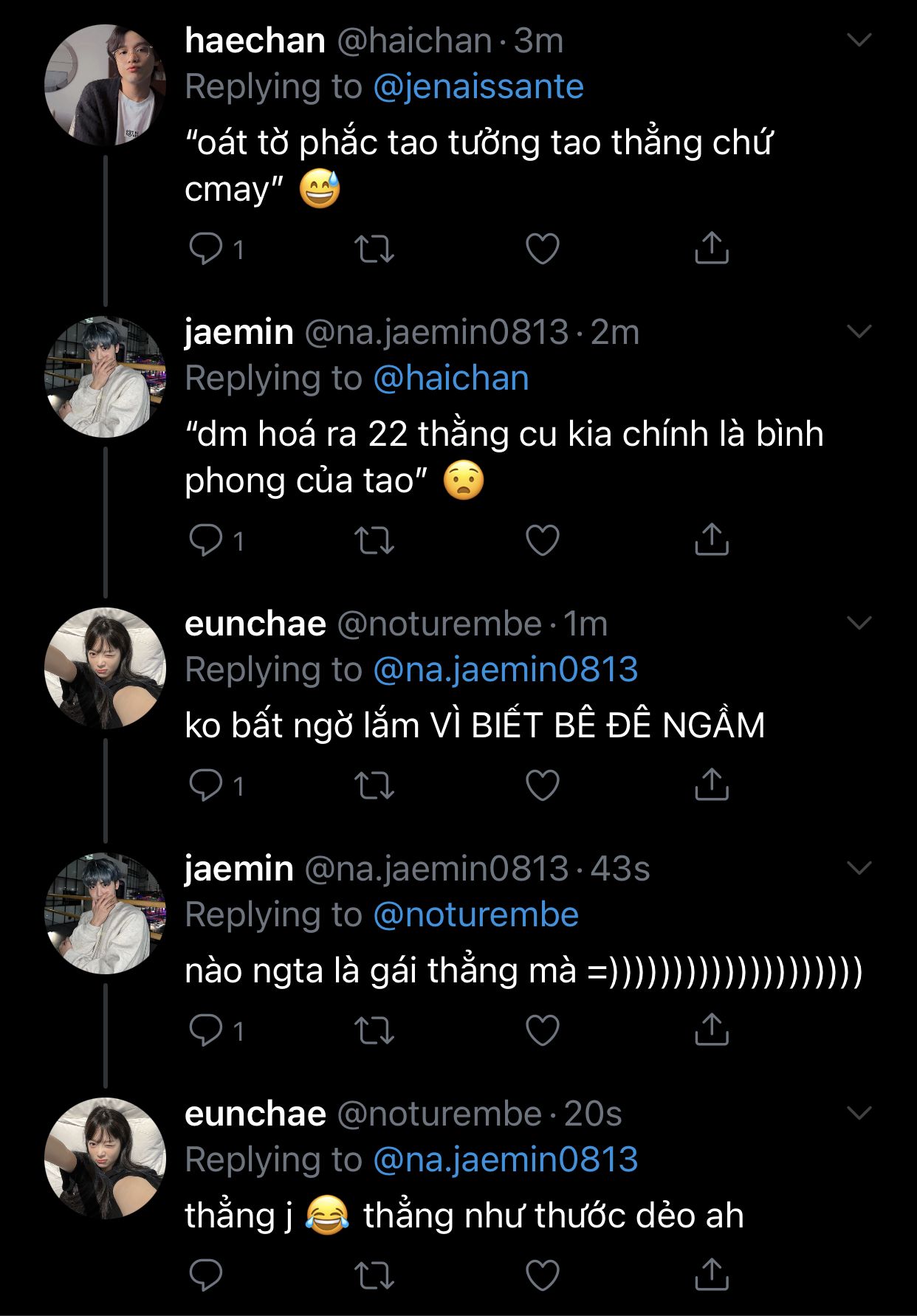Retweet eunchae's 20s-old tweet
917x1316 pixels.
coord(374,1275)
